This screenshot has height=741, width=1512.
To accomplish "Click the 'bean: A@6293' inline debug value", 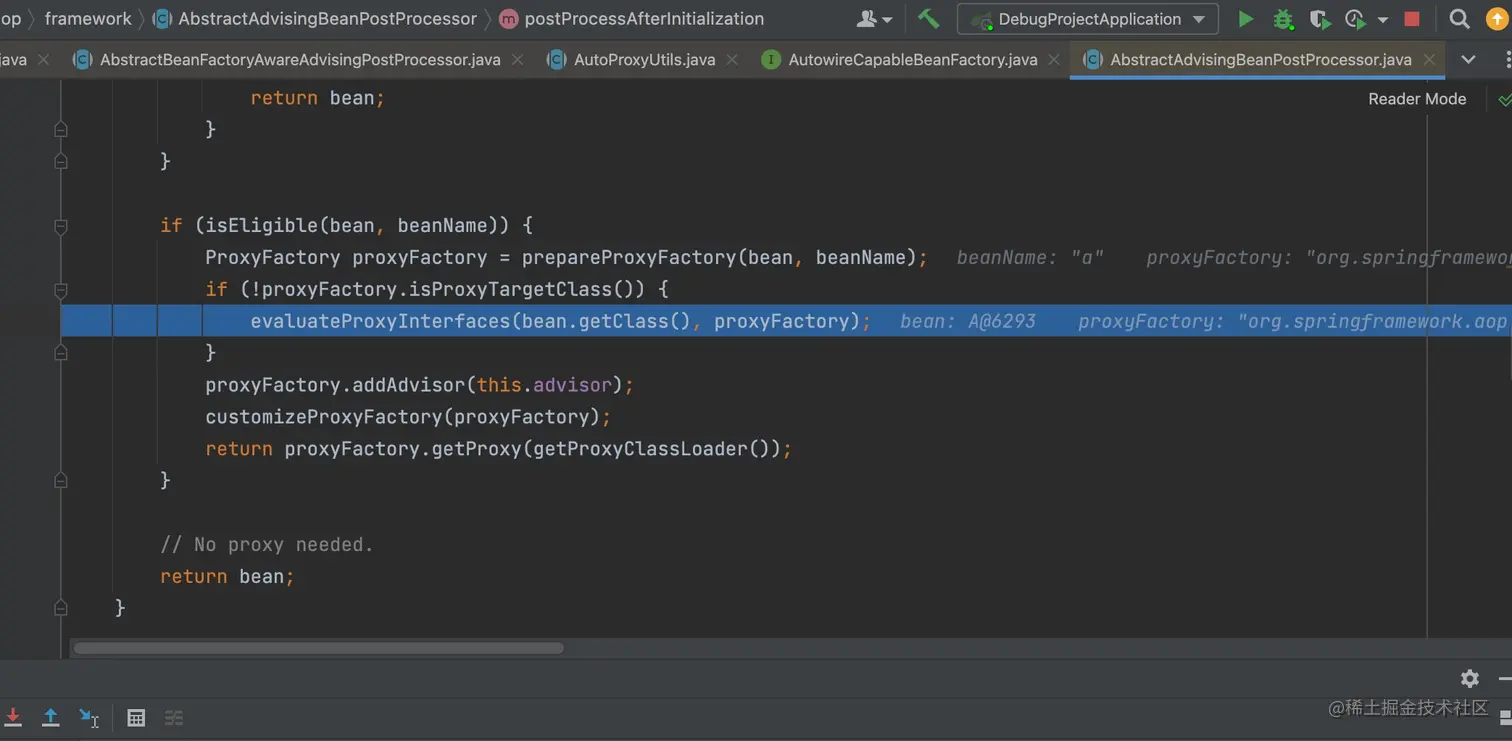I will [x=968, y=321].
